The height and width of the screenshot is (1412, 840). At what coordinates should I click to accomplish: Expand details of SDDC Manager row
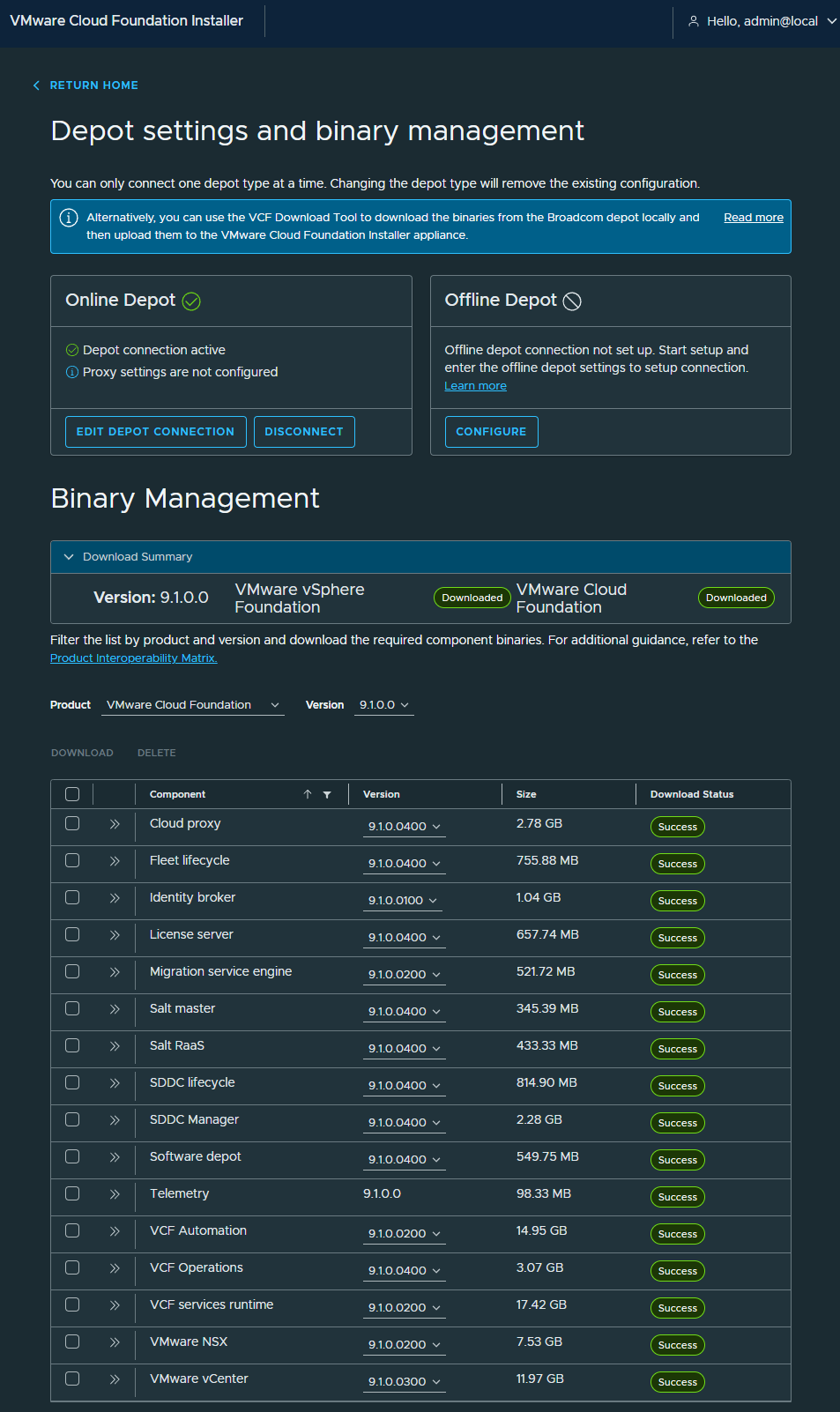(115, 1120)
